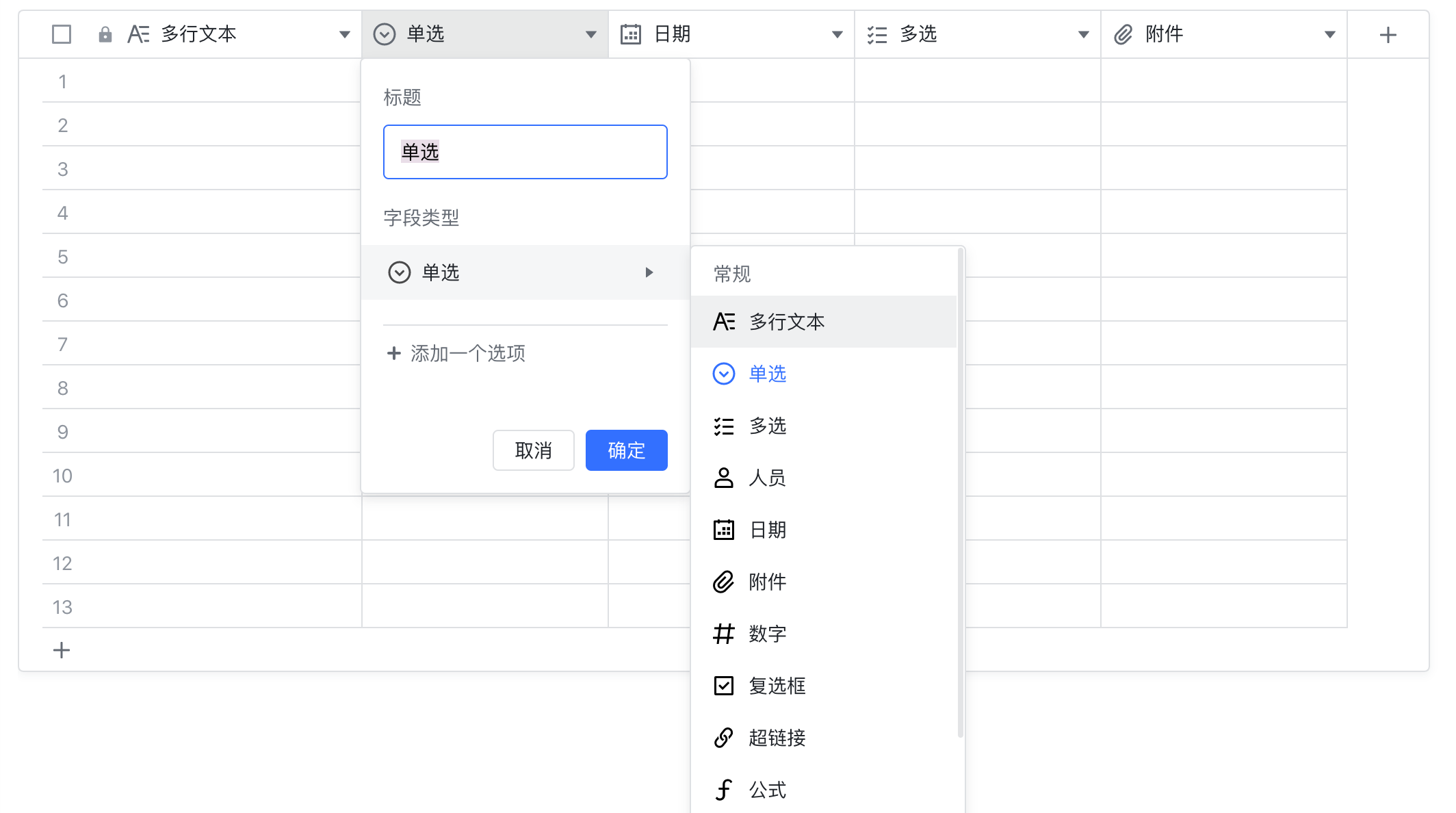Viewport: 1456px width, 813px height.
Task: Click the 确定 confirm button
Action: (x=626, y=450)
